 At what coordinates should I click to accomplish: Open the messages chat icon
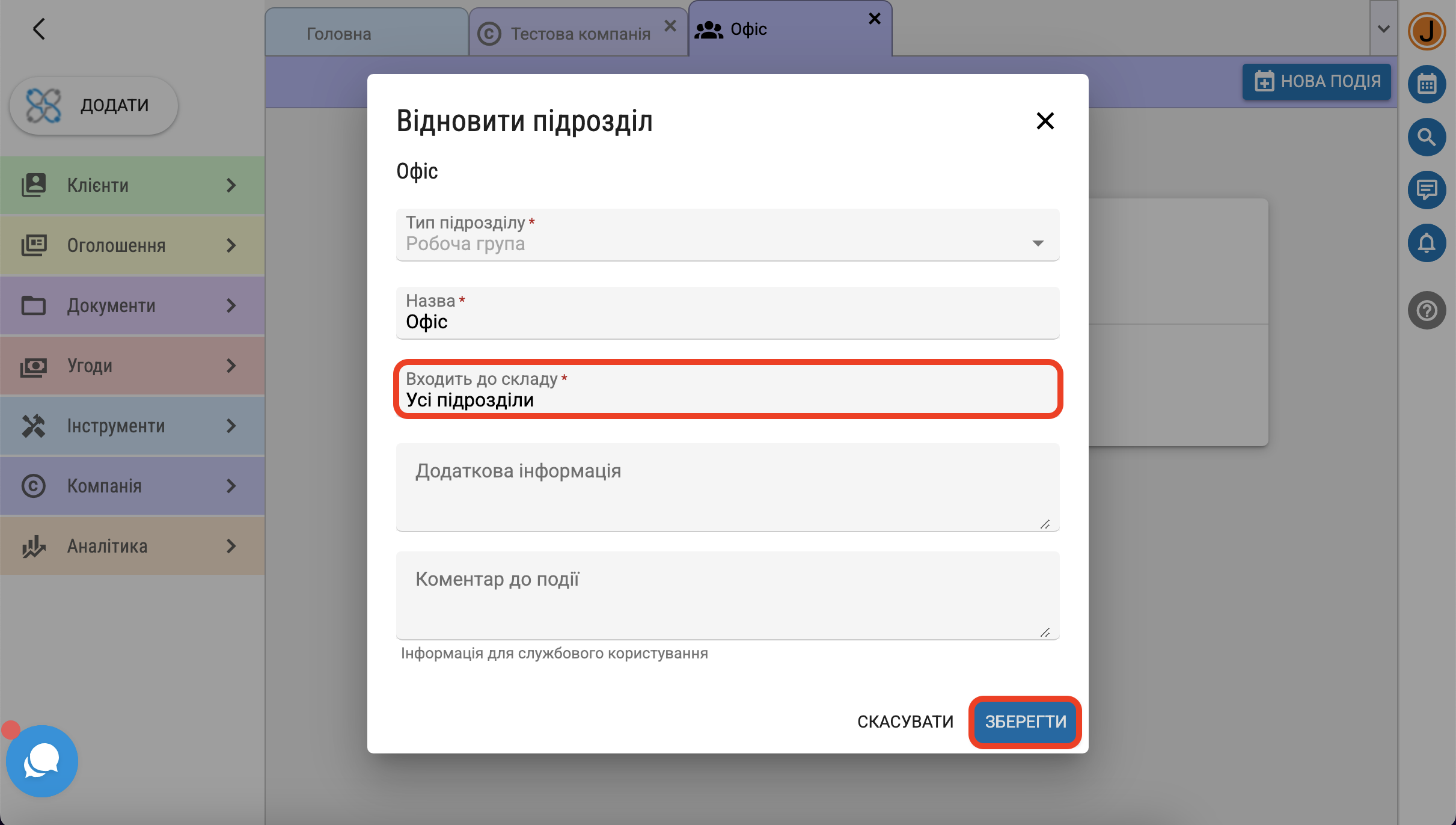coord(1427,190)
